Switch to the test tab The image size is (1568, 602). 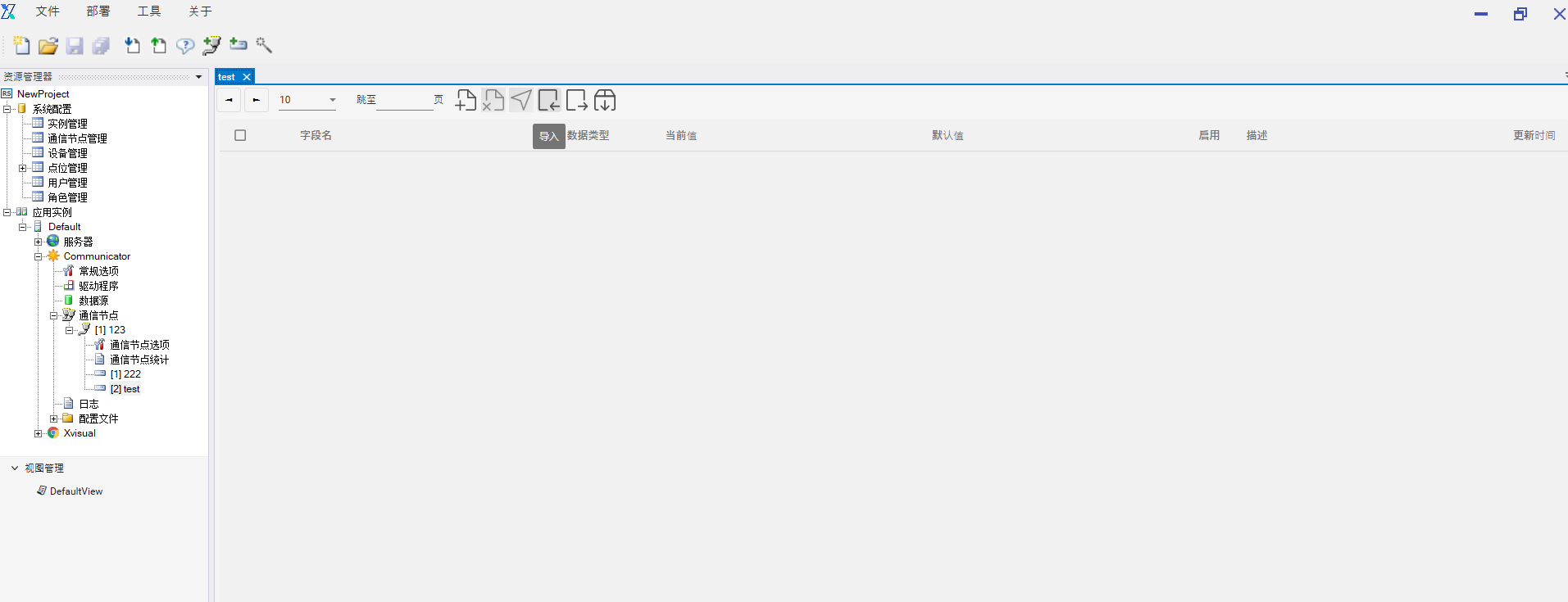(227, 77)
